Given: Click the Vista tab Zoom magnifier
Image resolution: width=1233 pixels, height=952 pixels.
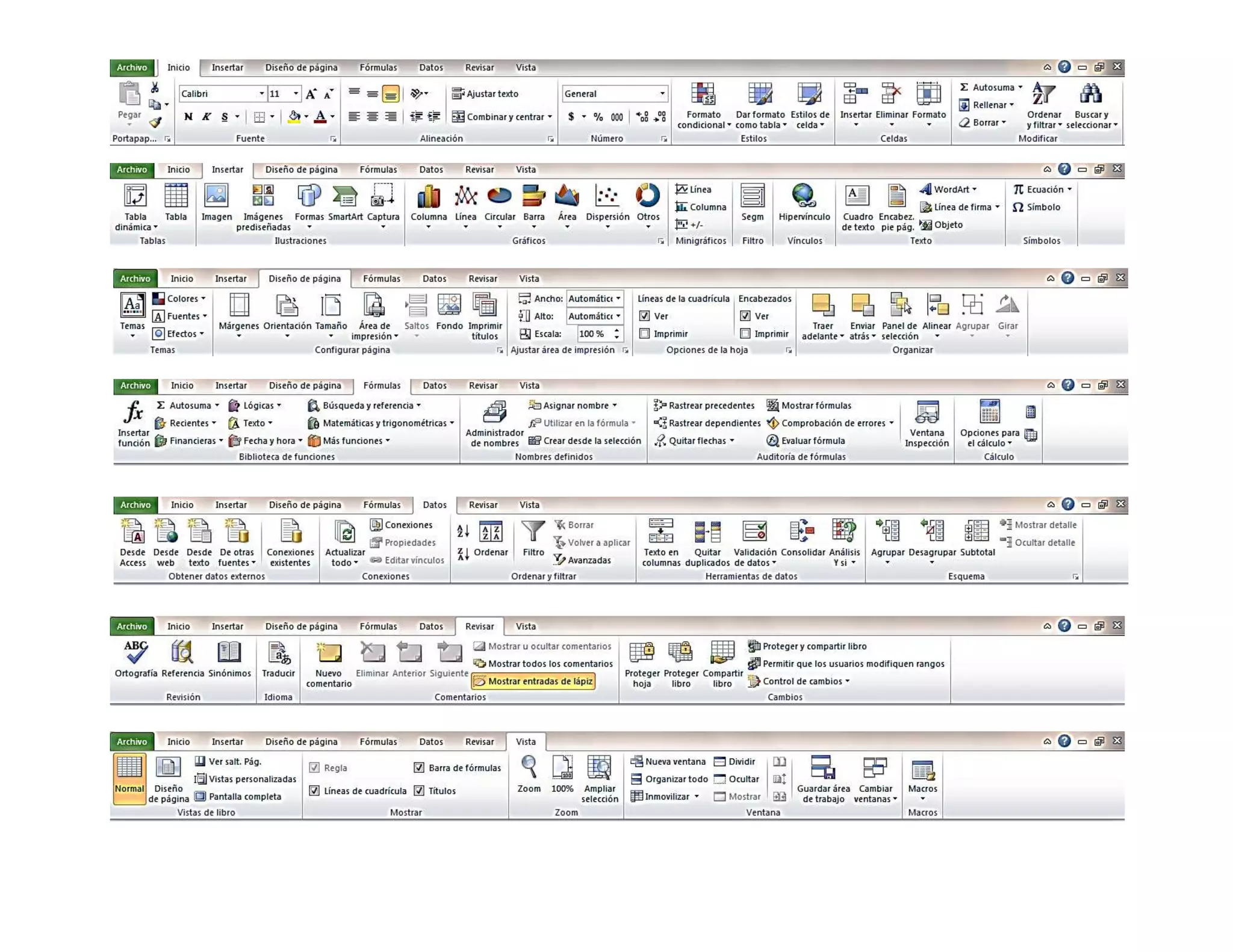Looking at the screenshot, I should [529, 768].
